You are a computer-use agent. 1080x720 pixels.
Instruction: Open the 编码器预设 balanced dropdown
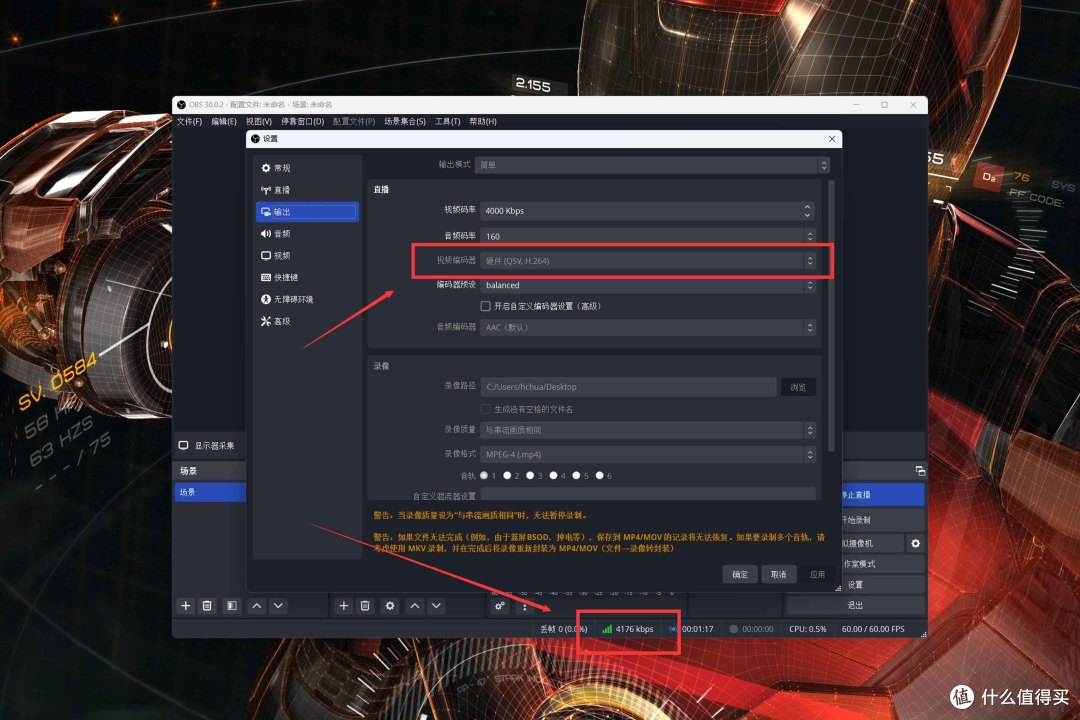648,285
